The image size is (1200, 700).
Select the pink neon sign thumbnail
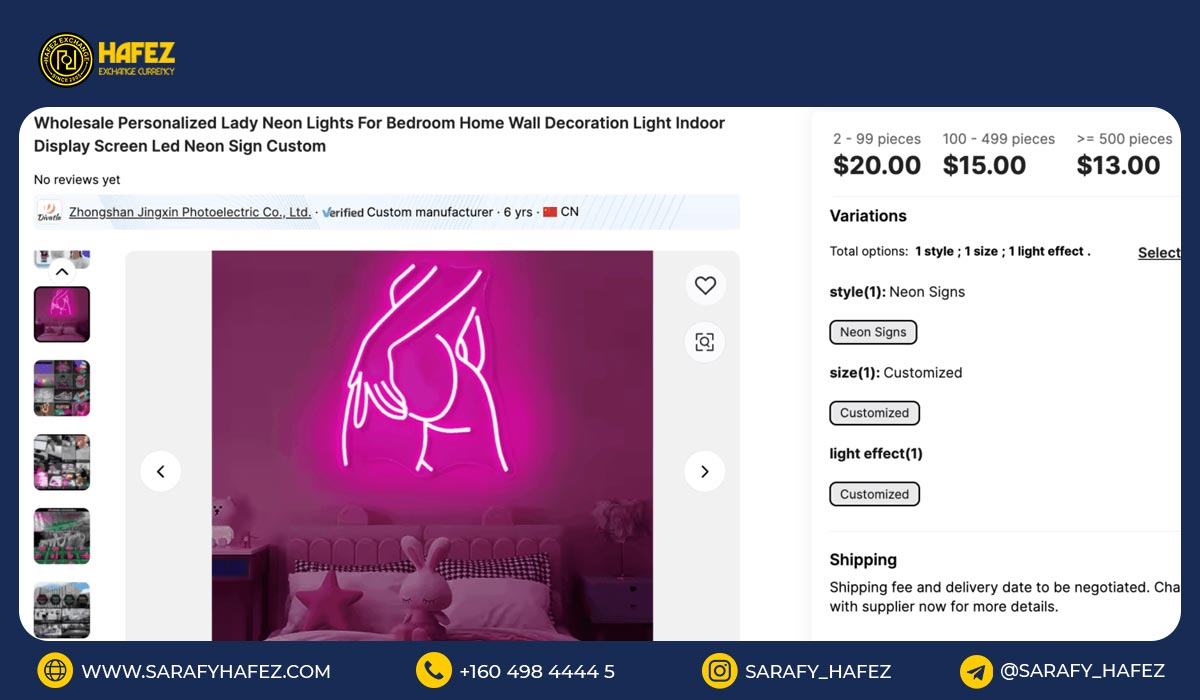[x=62, y=315]
